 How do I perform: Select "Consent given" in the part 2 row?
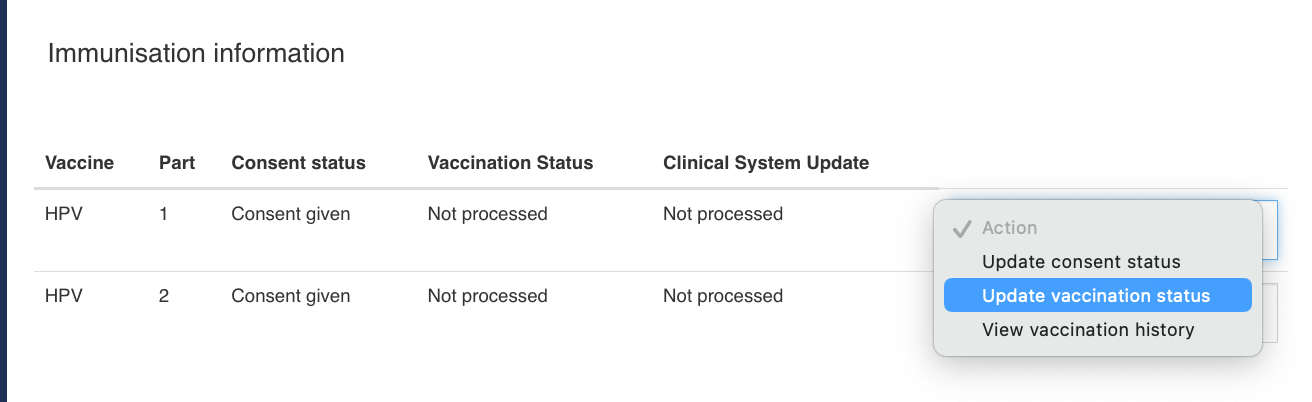point(290,296)
